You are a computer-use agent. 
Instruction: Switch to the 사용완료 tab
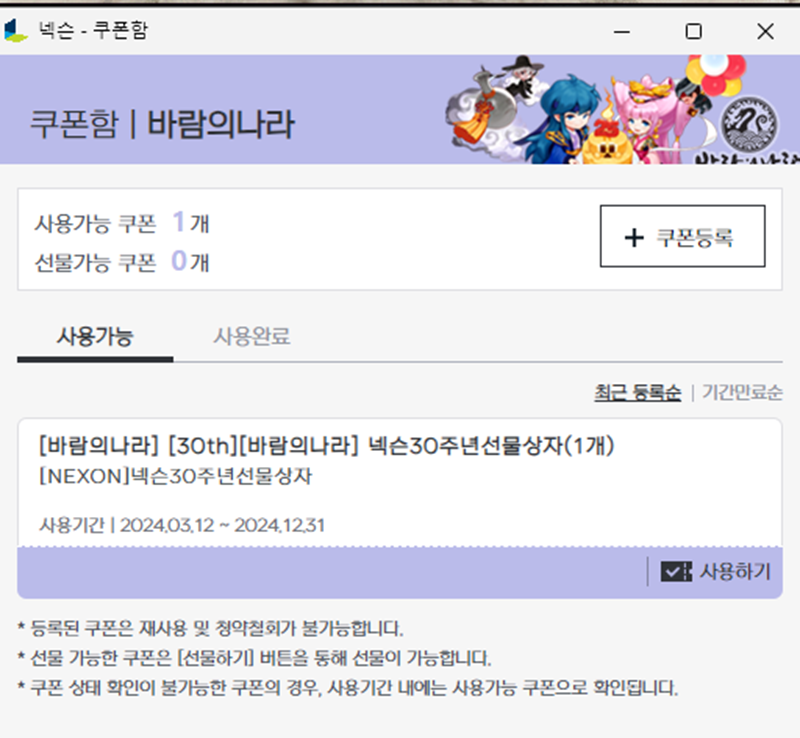252,337
